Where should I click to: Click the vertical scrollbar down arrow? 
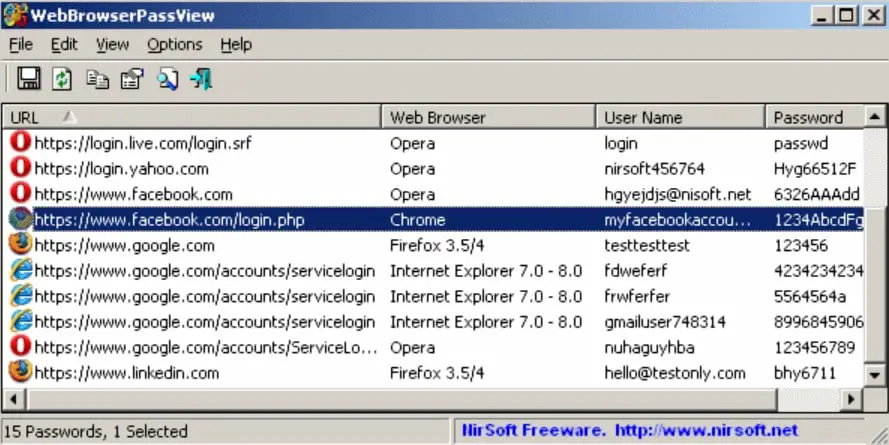(x=875, y=375)
